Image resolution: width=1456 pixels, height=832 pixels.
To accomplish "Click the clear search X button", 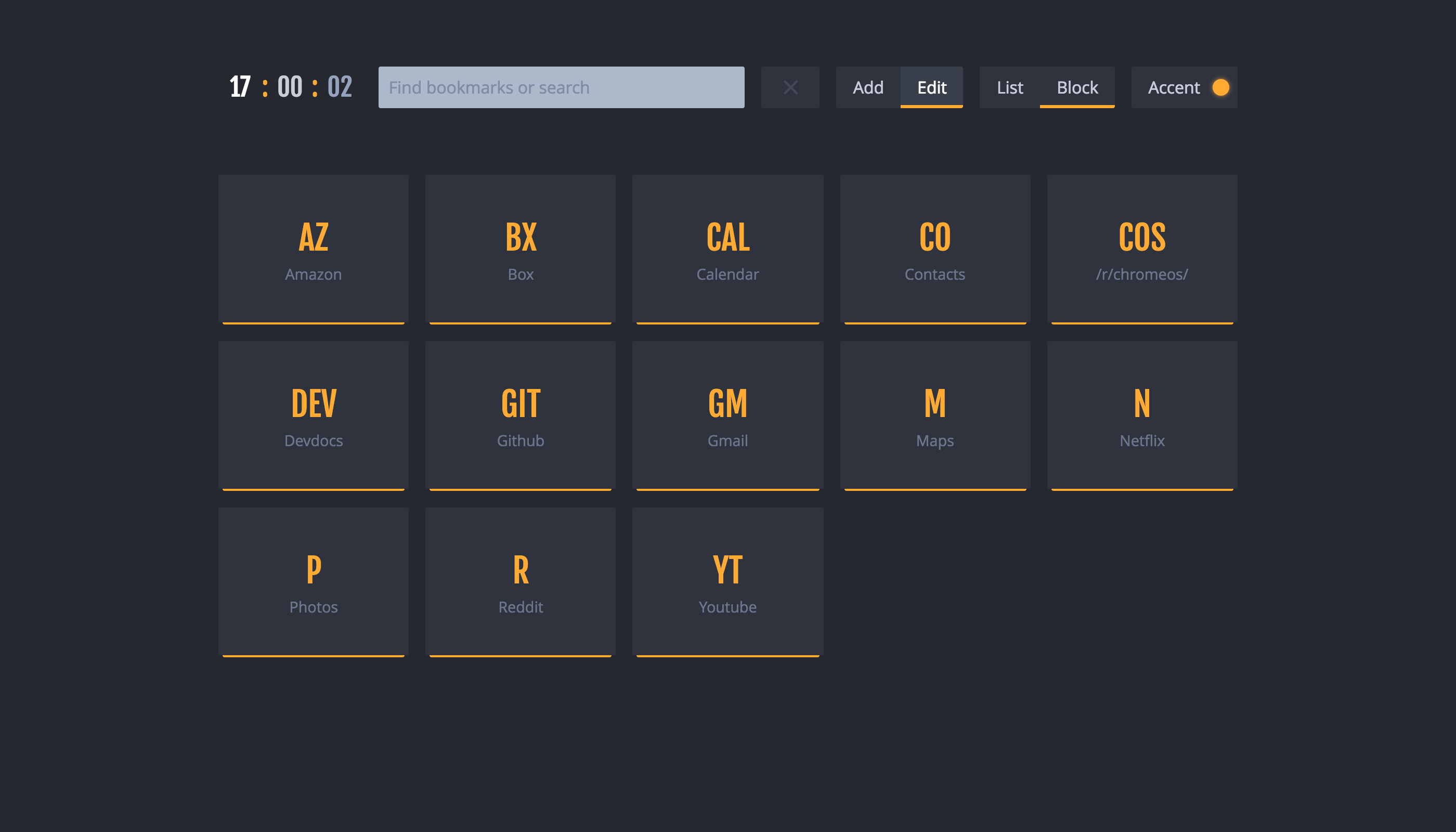I will point(790,87).
